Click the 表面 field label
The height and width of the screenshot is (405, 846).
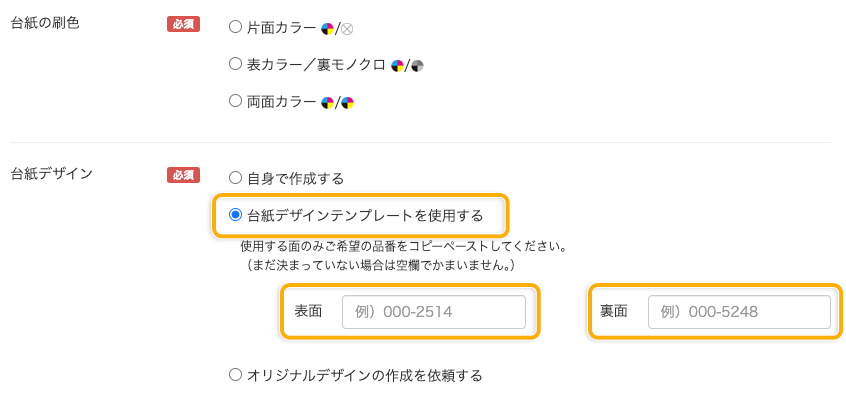[308, 312]
